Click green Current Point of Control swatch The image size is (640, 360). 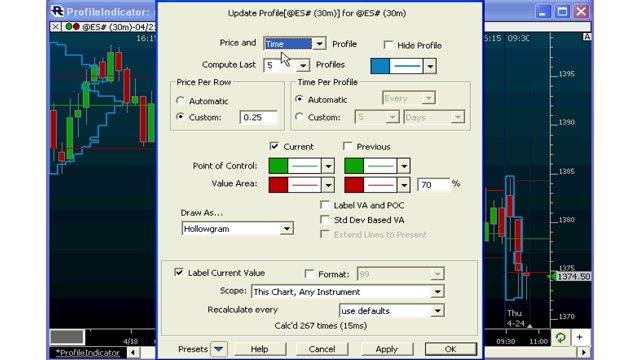tap(278, 166)
